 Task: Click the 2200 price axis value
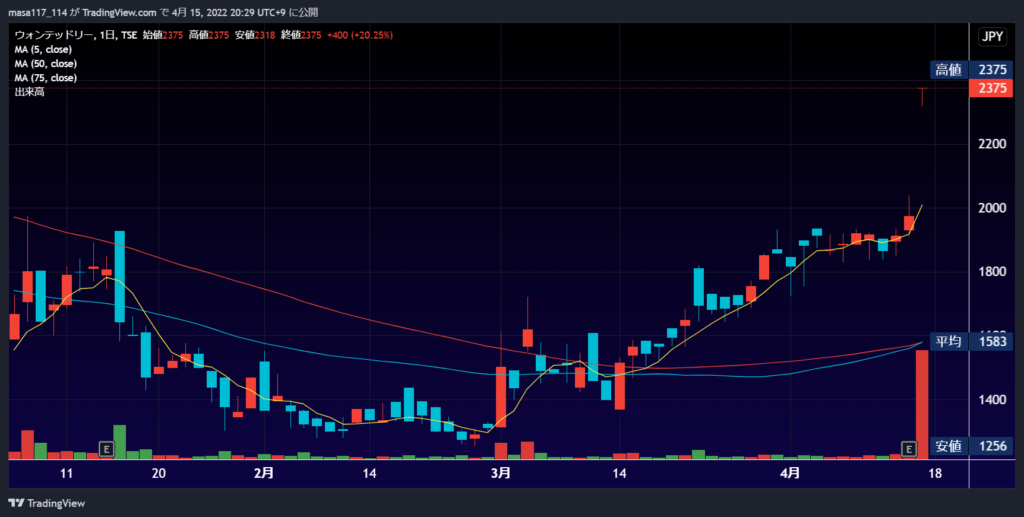(992, 144)
